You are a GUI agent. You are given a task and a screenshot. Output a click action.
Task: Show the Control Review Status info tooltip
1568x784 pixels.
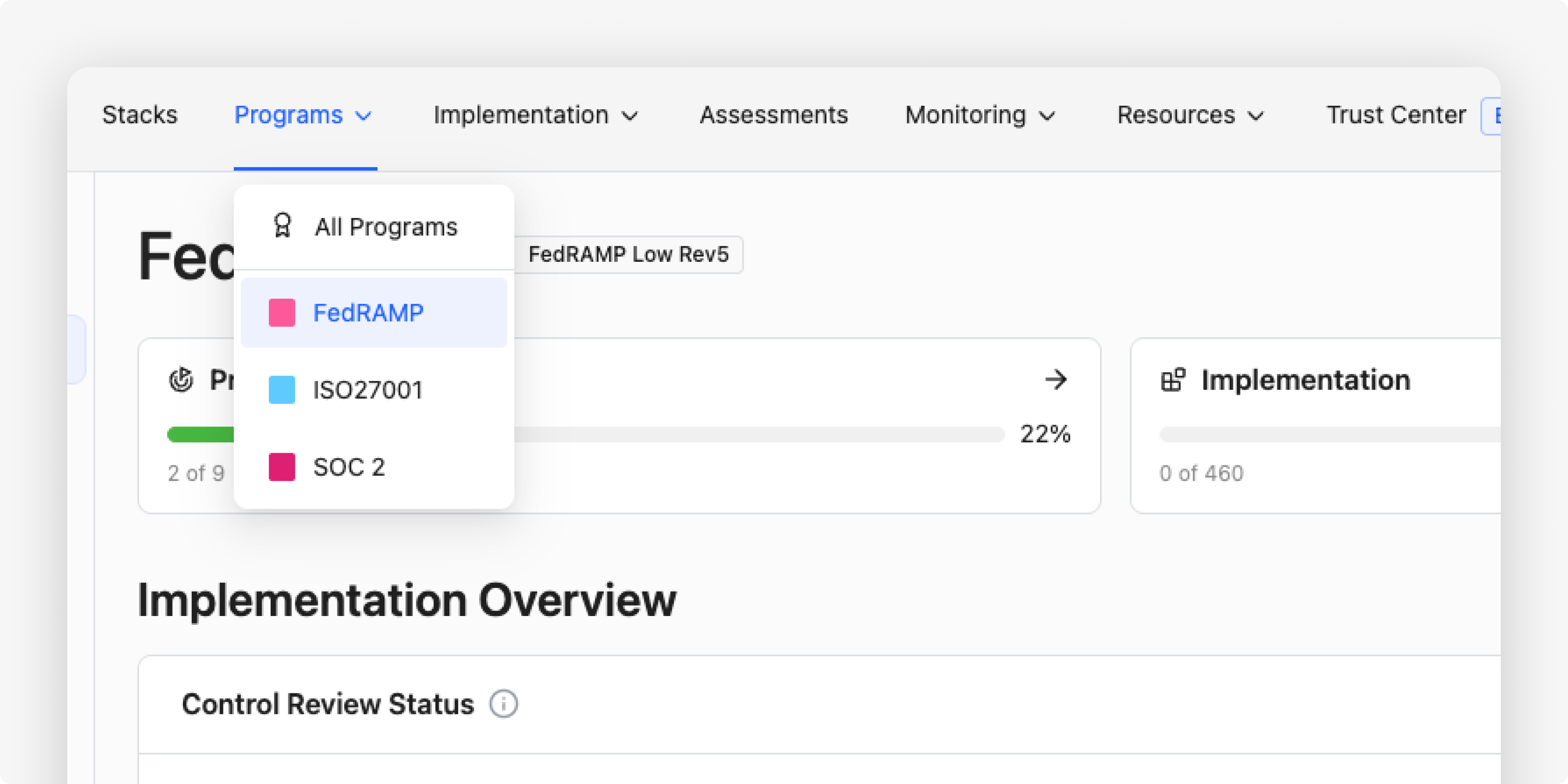504,704
